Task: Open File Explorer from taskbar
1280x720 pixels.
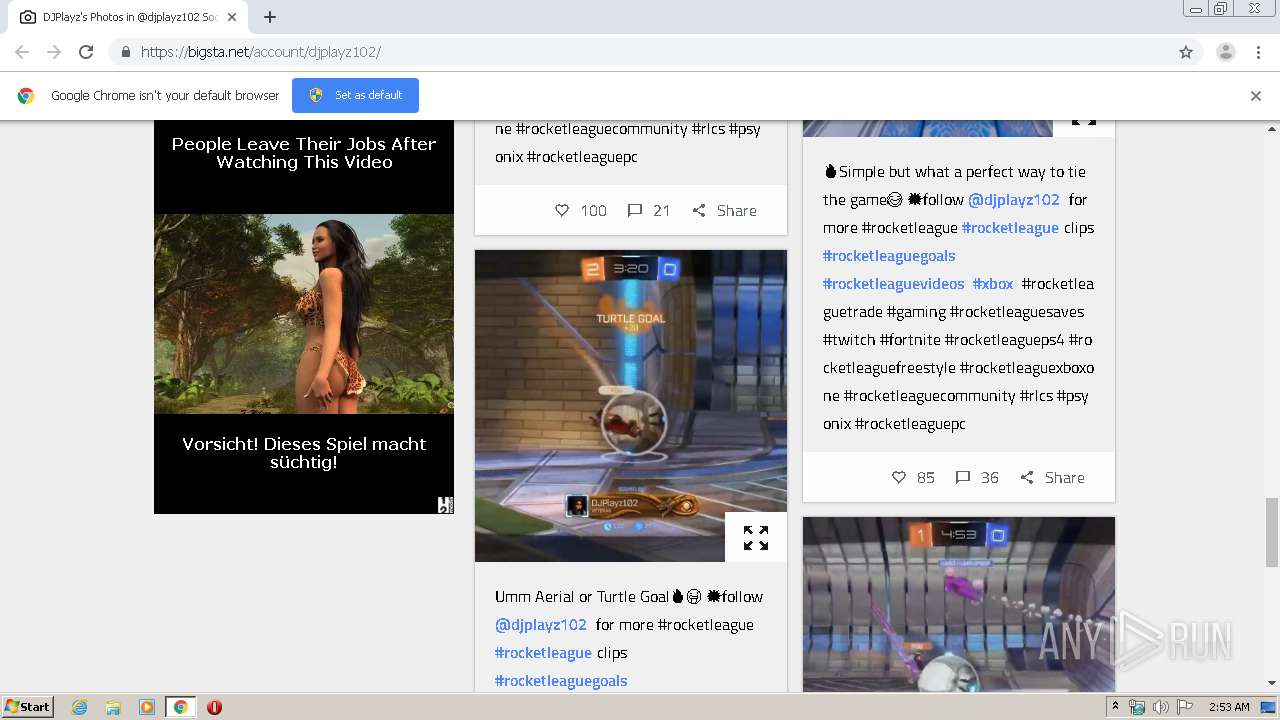Action: (113, 707)
